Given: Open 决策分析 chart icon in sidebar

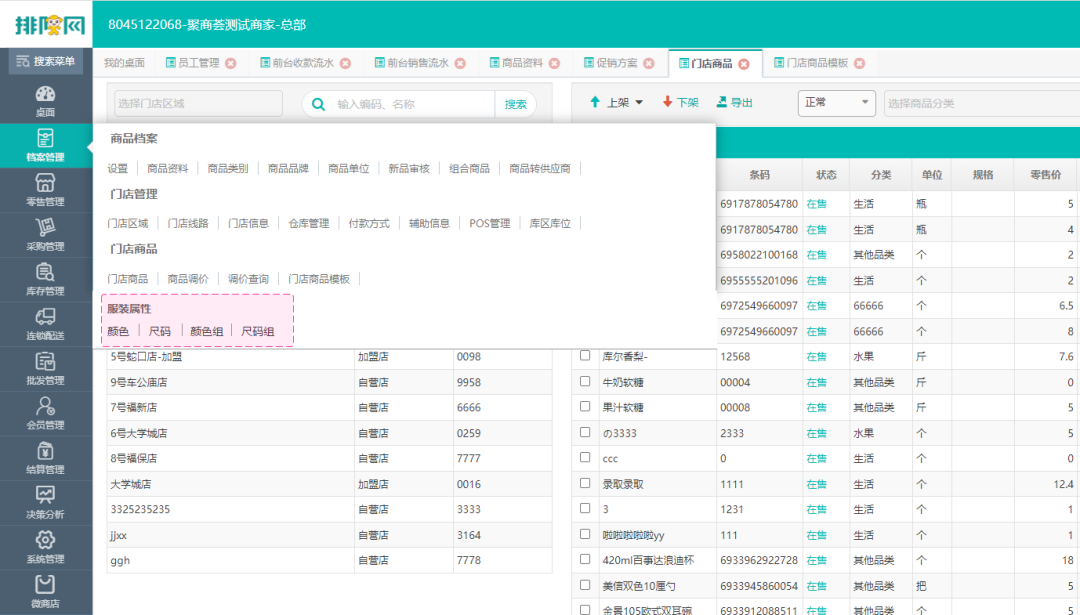Looking at the screenshot, I should point(45,501).
